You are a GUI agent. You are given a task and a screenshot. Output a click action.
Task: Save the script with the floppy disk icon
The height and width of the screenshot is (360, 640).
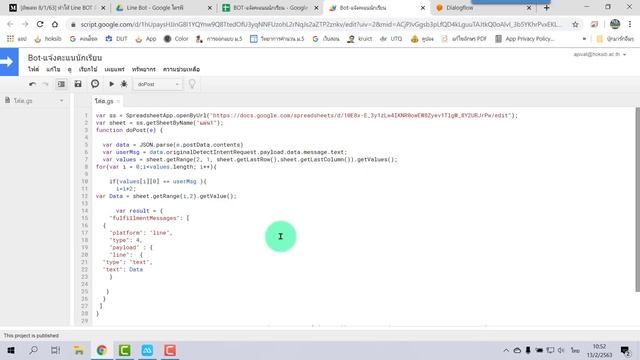[x=78, y=84]
